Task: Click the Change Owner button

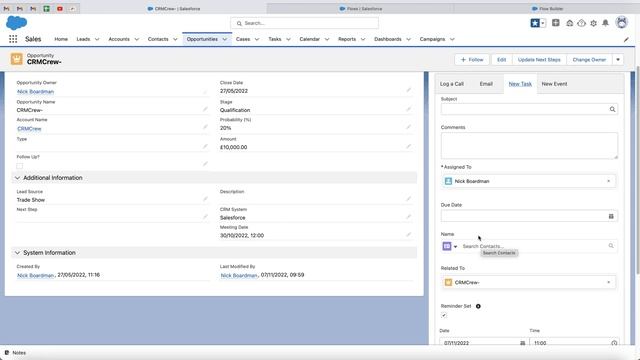Action: [589, 60]
